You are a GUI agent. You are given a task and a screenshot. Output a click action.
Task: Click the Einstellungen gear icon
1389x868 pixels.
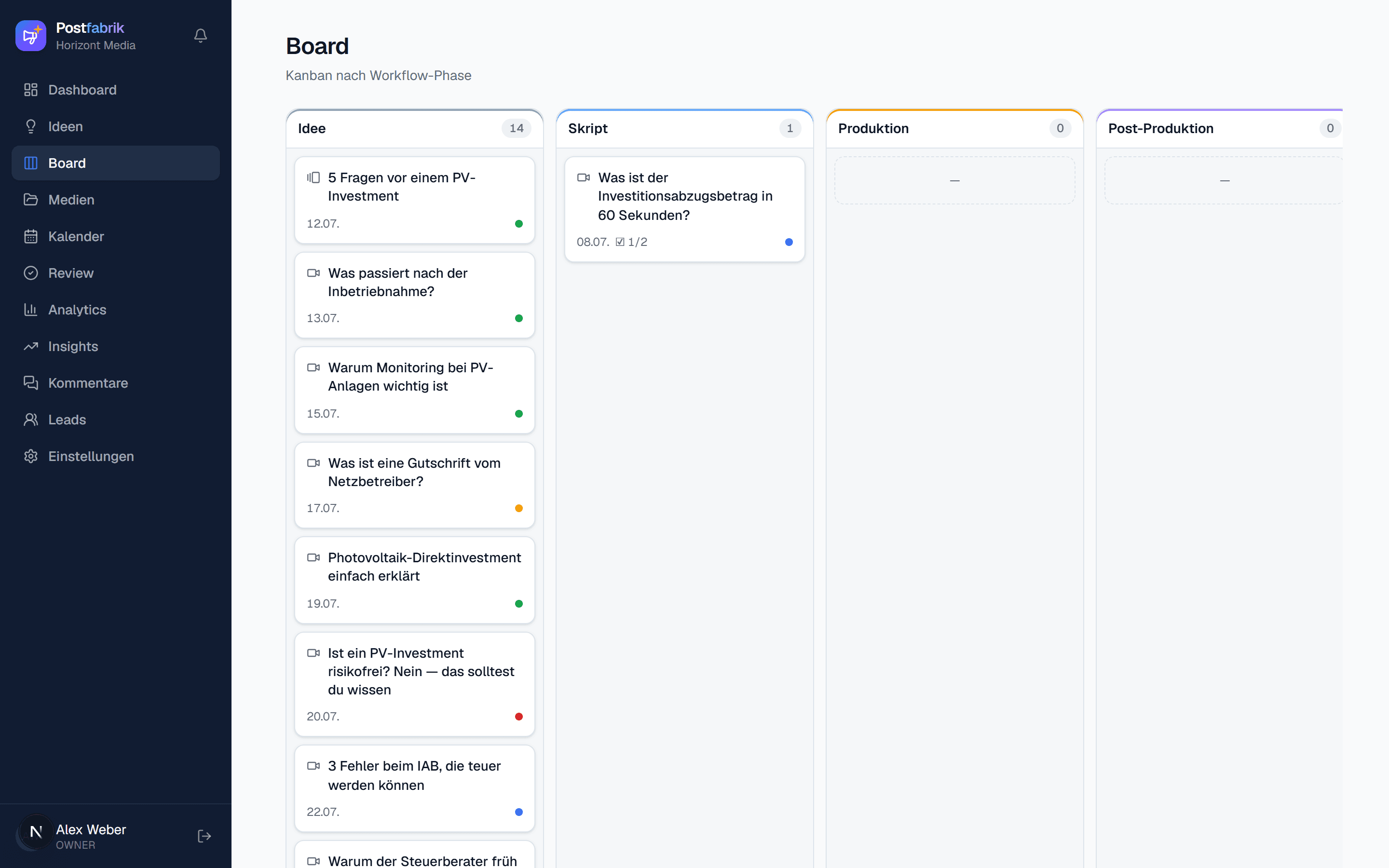coord(31,456)
